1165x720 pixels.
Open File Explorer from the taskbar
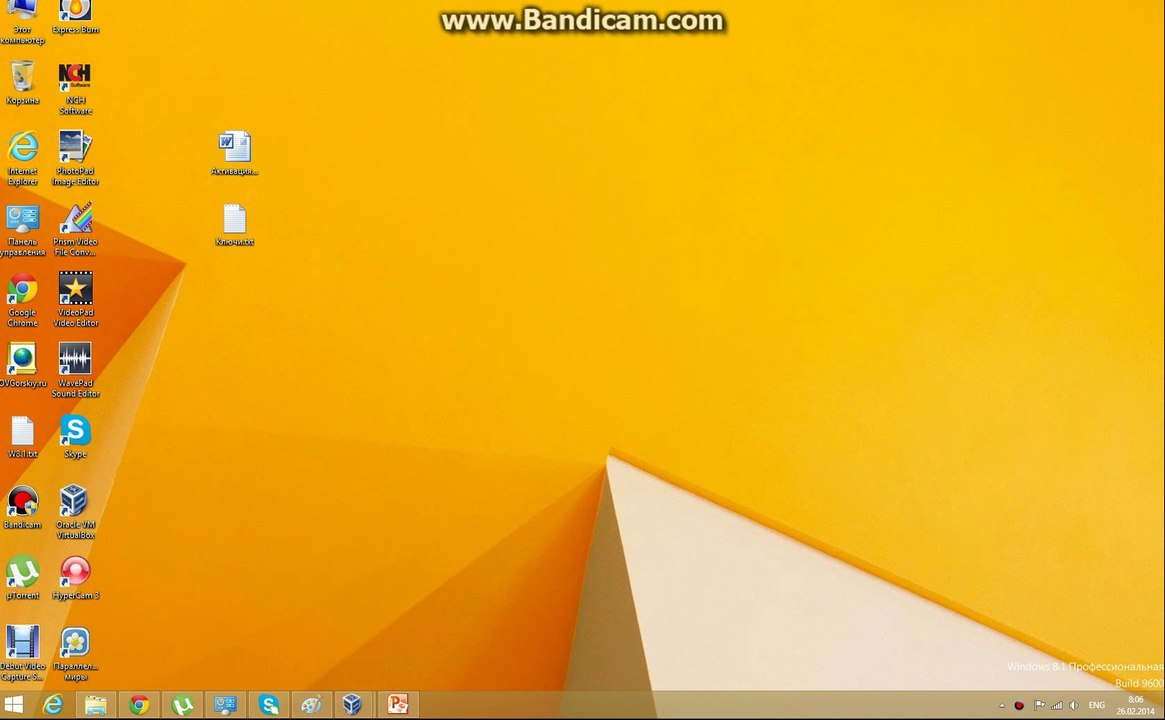[x=96, y=704]
